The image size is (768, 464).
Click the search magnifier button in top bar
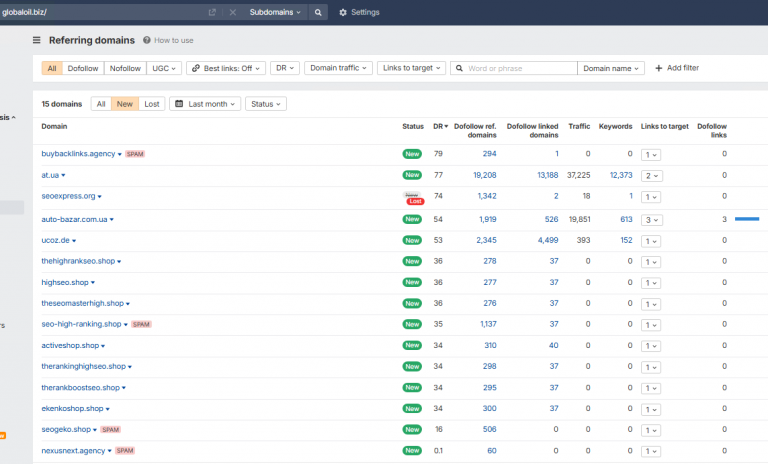pyautogui.click(x=318, y=12)
